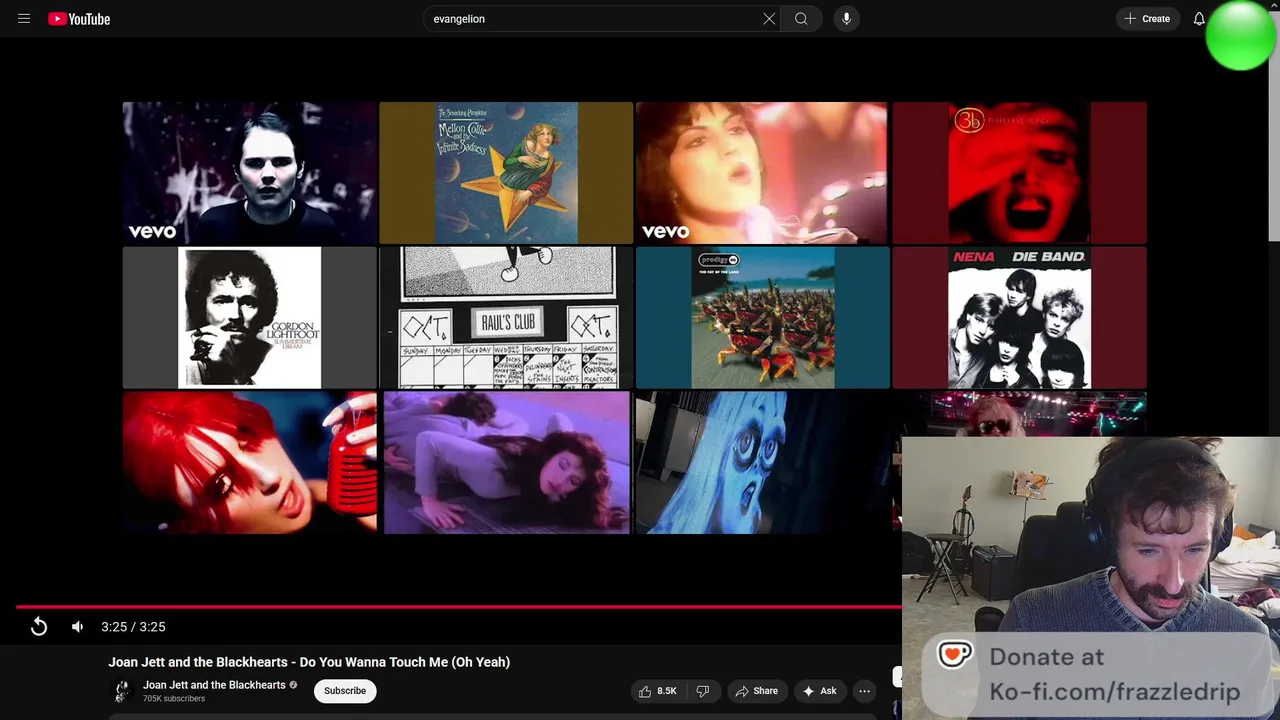This screenshot has width=1280, height=720.
Task: Like the video with 8.5K likes
Action: tap(658, 691)
